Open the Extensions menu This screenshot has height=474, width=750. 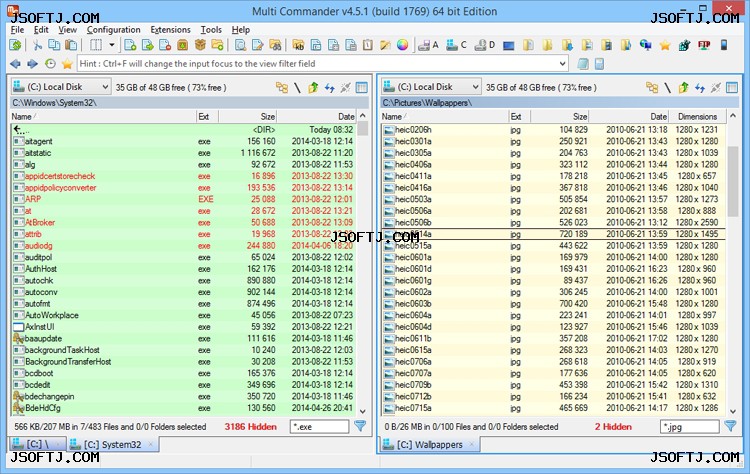pos(170,30)
